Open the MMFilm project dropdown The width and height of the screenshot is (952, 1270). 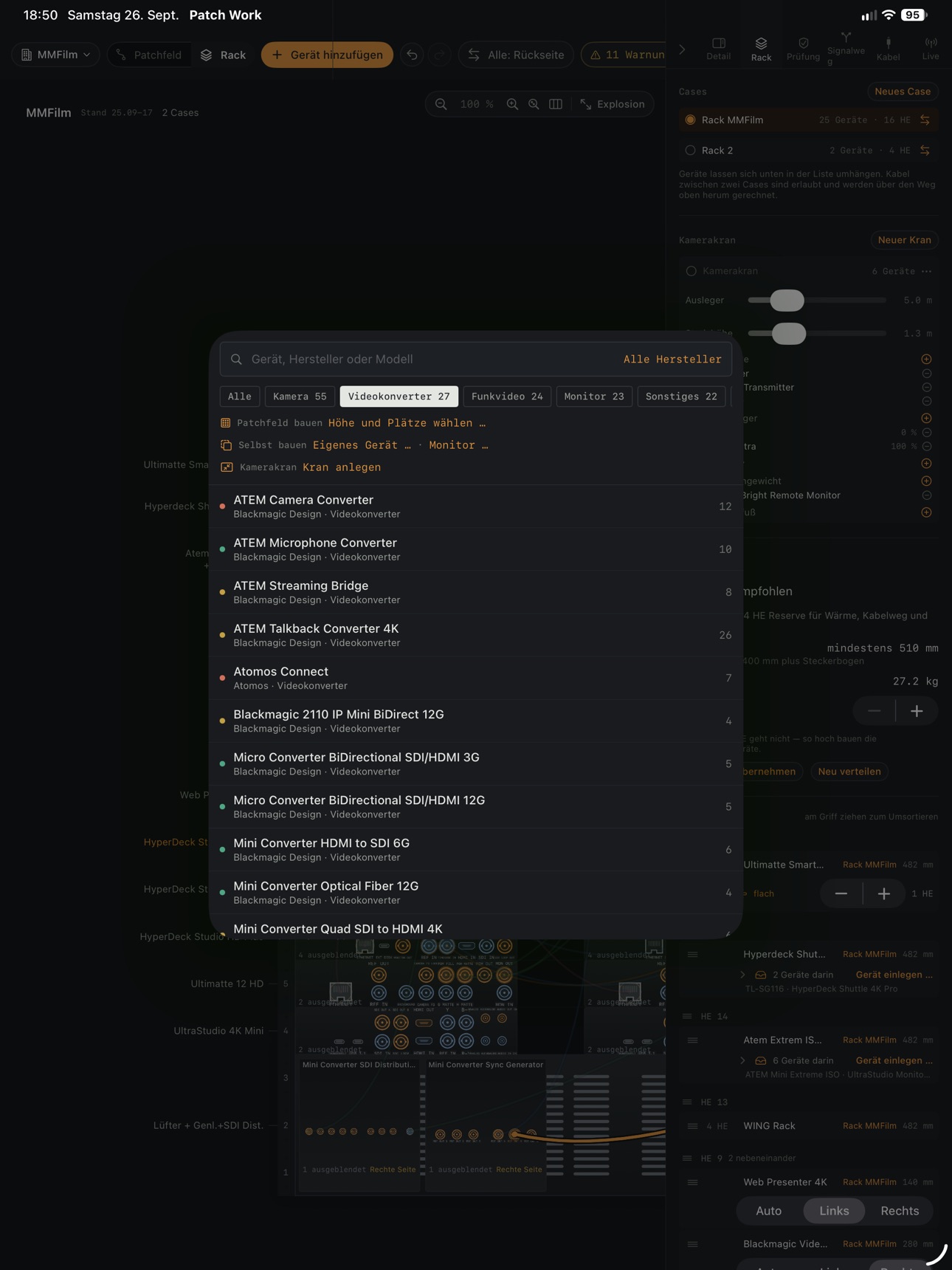click(x=55, y=55)
